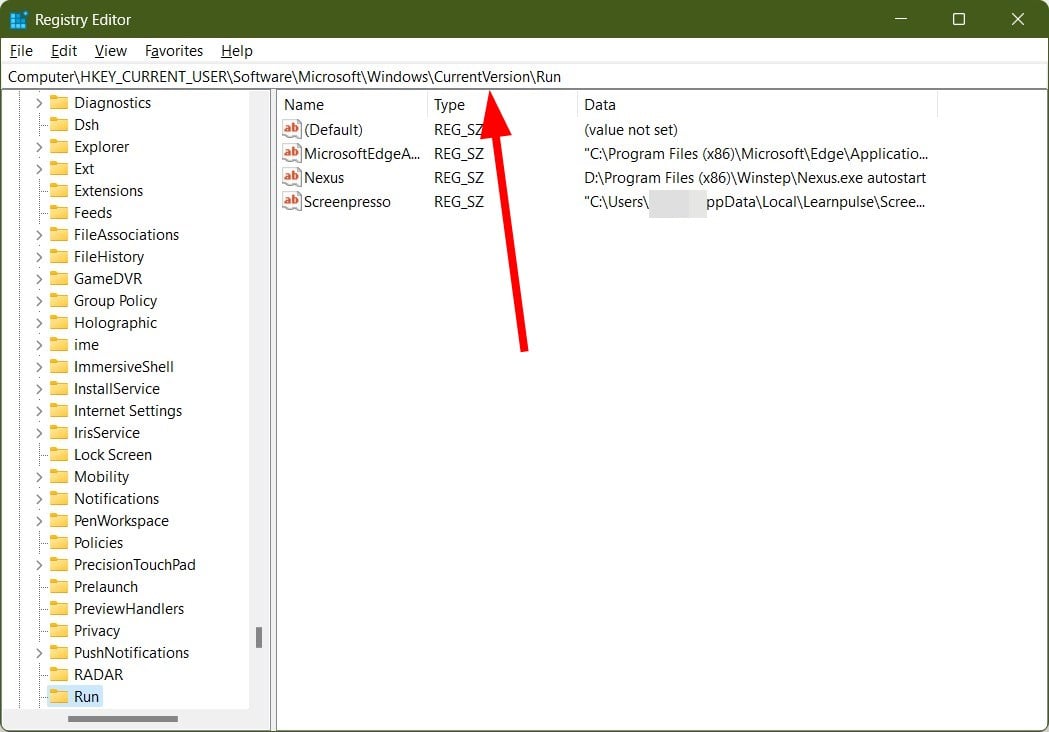Click the Internet Settings folder icon
Image resolution: width=1049 pixels, height=732 pixels.
[59, 411]
